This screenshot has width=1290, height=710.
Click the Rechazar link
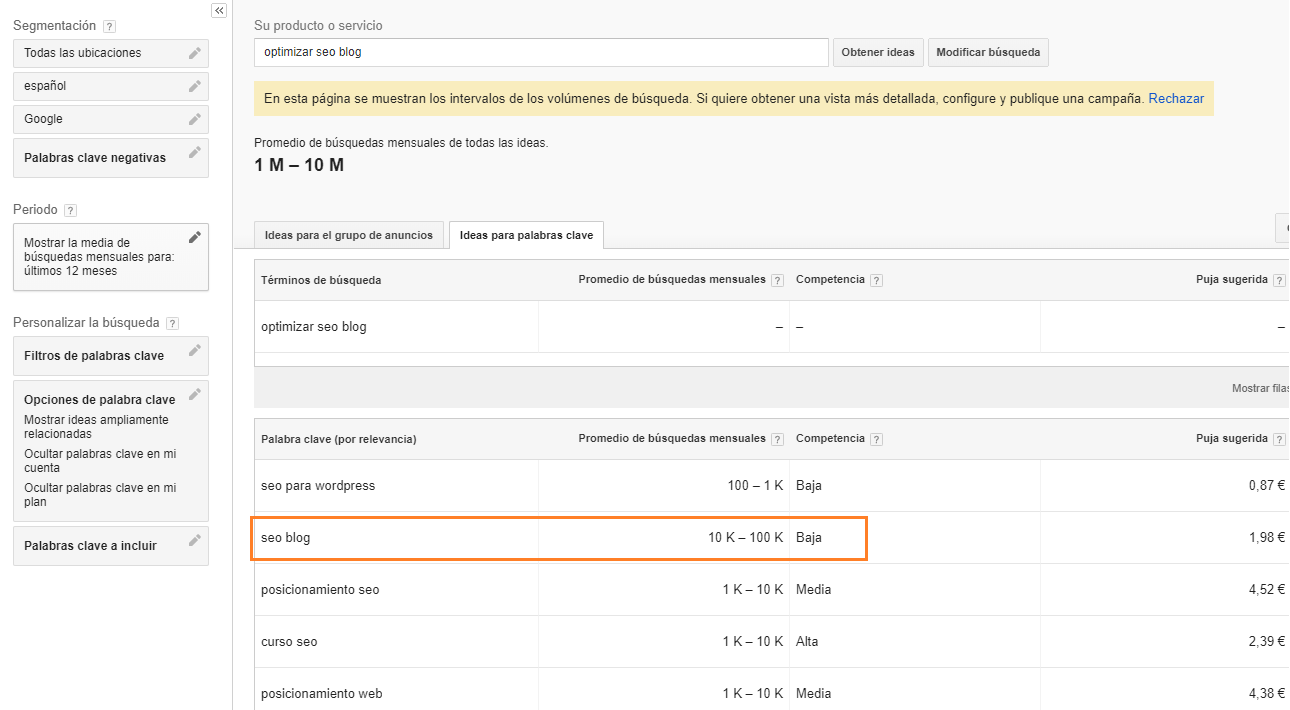tap(1176, 99)
